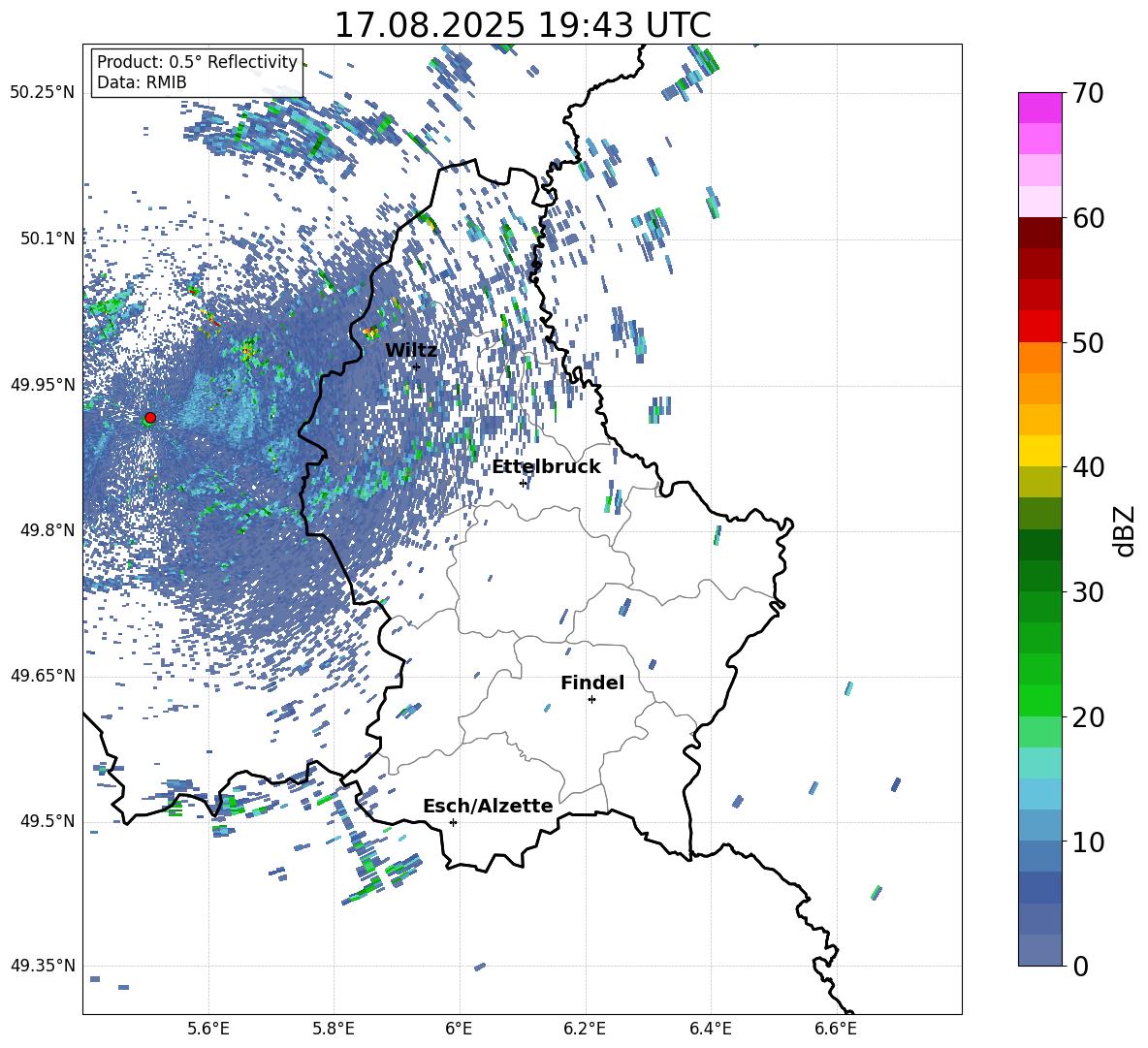Click the dBZ colorbar label
Screen dimensions: 1148x1048
coord(1126,530)
